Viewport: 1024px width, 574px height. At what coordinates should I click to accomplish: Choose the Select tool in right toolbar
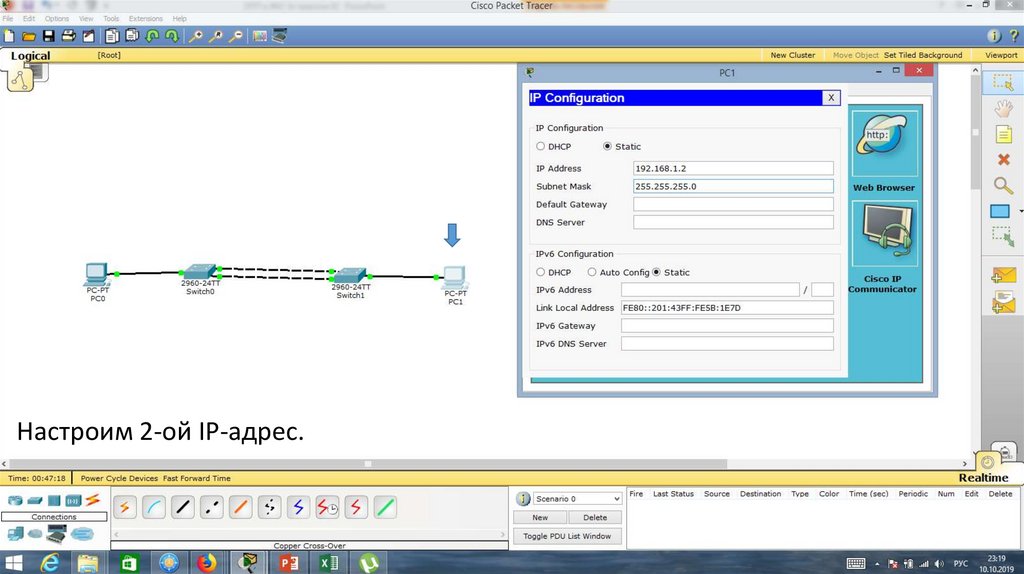1003,83
